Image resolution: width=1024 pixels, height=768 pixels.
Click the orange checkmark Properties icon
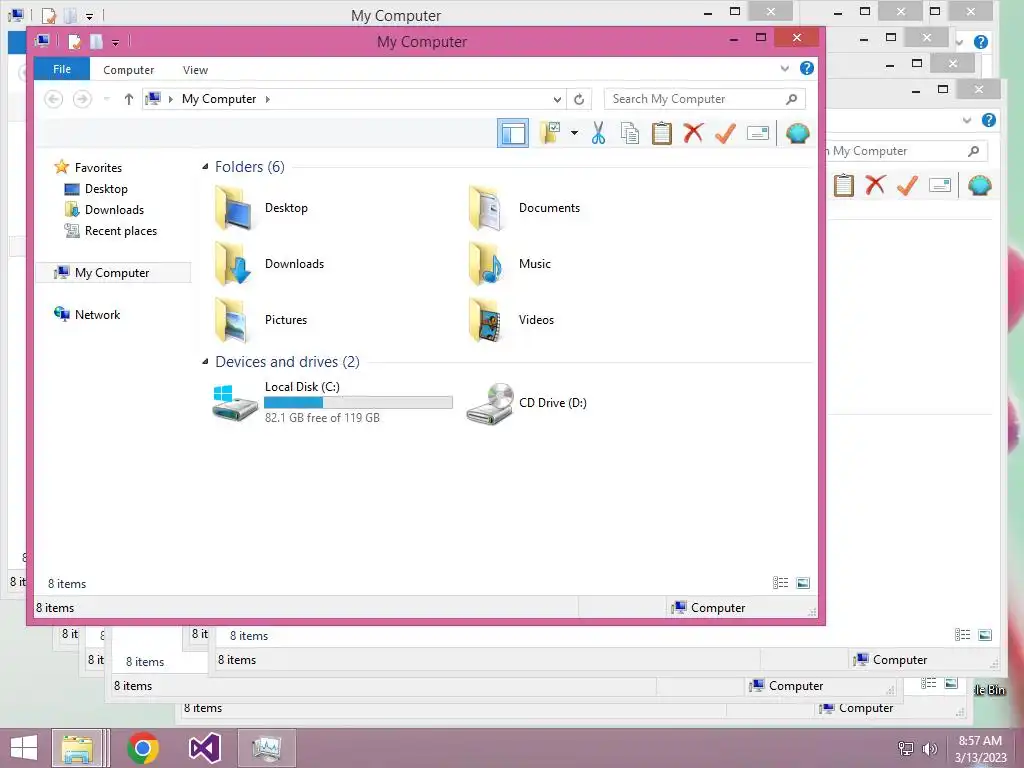pos(726,133)
